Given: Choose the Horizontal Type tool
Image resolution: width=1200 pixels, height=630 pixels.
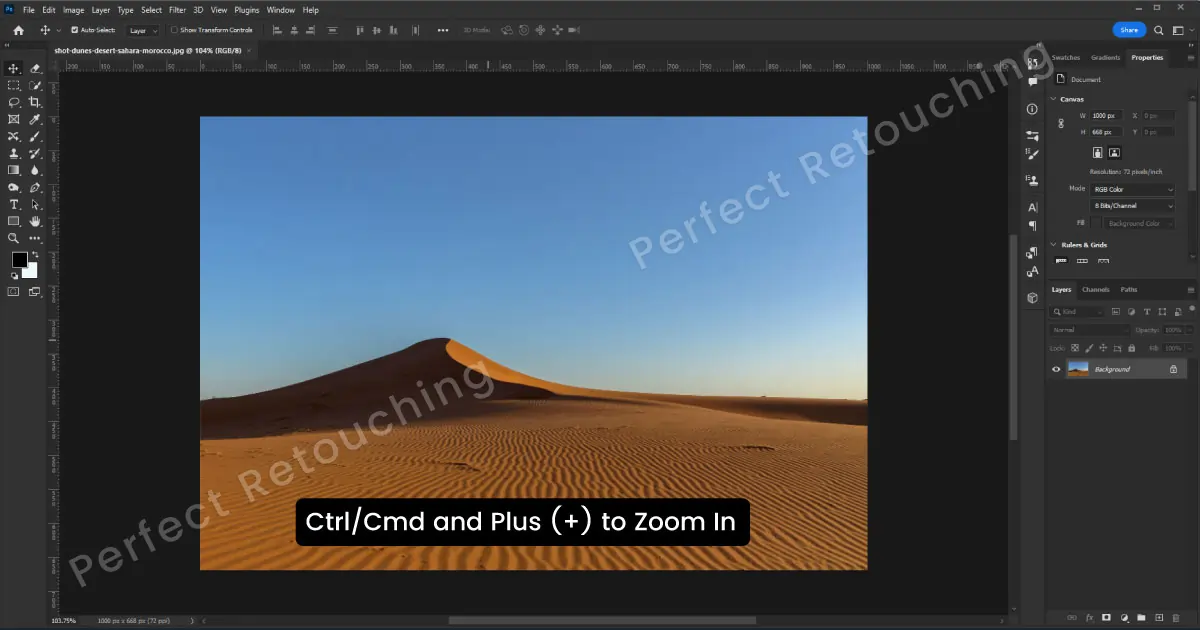Looking at the screenshot, I should pos(14,204).
